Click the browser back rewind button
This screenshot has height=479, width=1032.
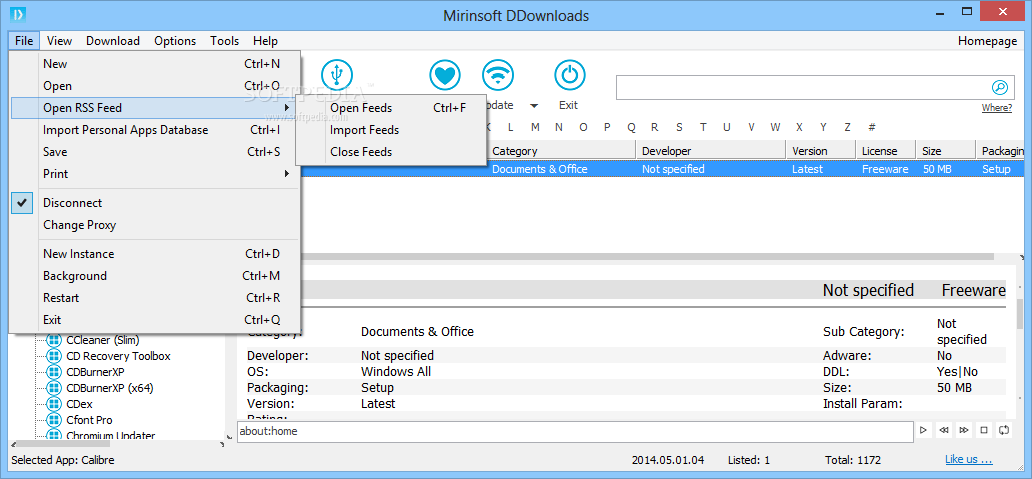[x=944, y=430]
